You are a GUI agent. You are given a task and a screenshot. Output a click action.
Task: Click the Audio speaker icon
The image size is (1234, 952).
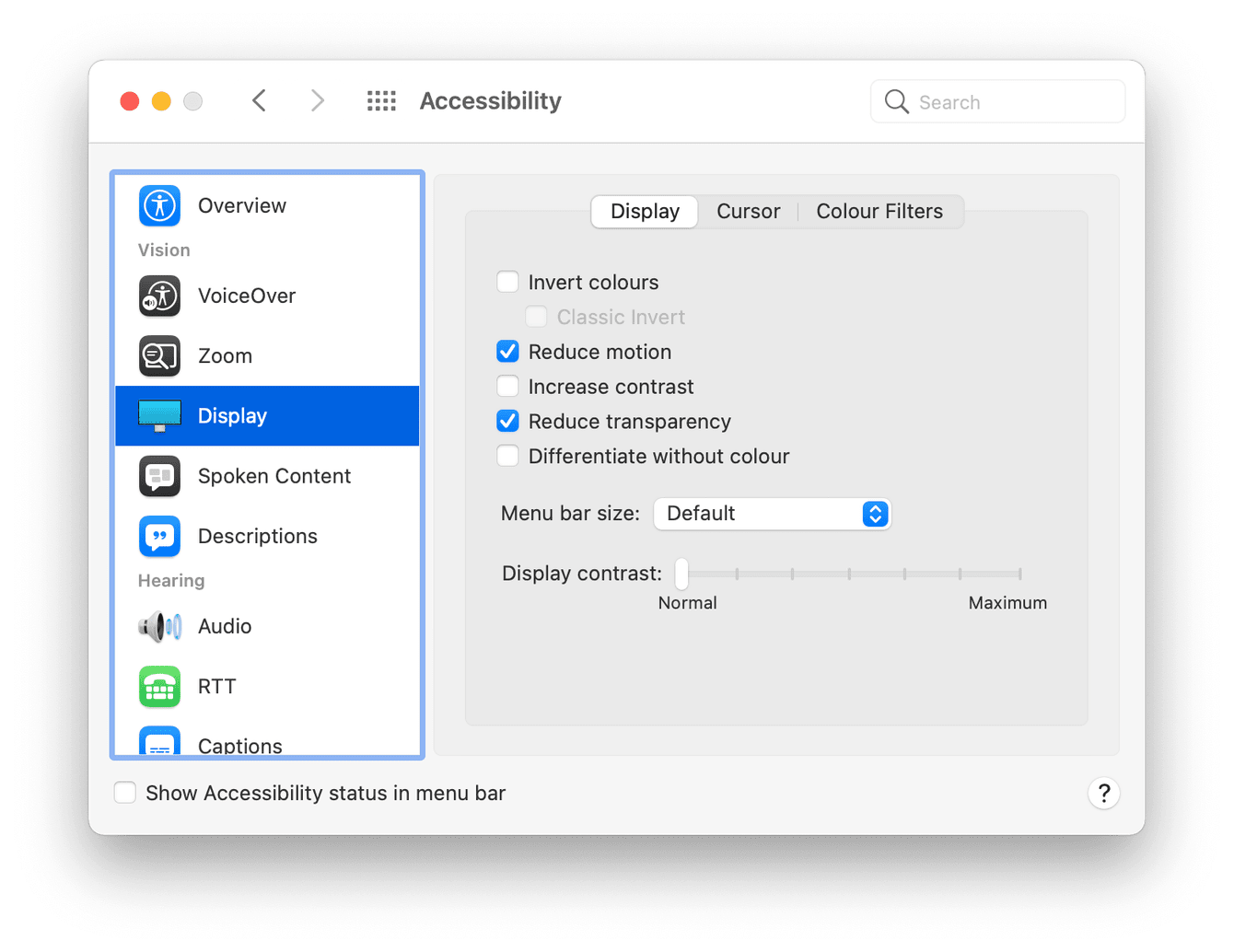click(159, 626)
